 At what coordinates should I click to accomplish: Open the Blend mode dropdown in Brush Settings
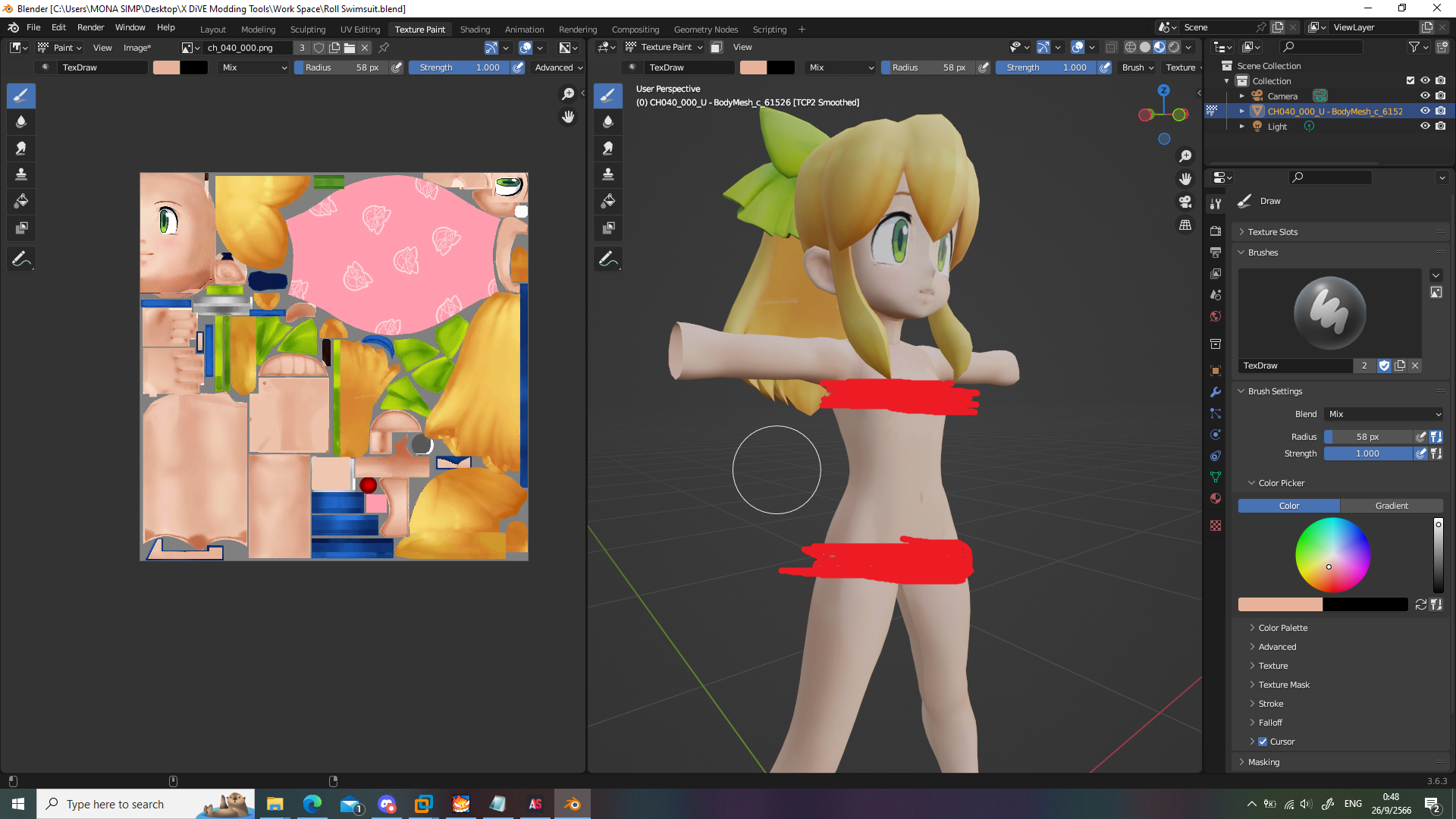1384,414
